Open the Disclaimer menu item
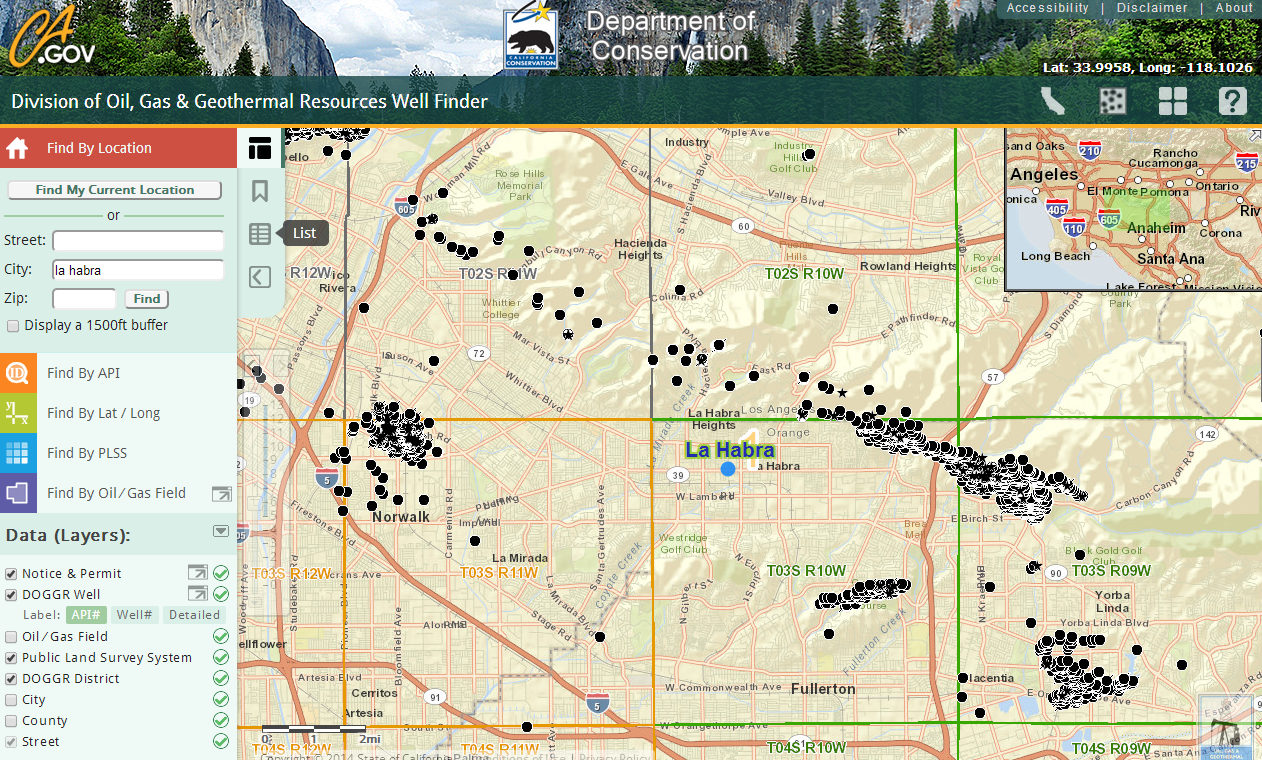The height and width of the screenshot is (760, 1262). [x=1152, y=8]
